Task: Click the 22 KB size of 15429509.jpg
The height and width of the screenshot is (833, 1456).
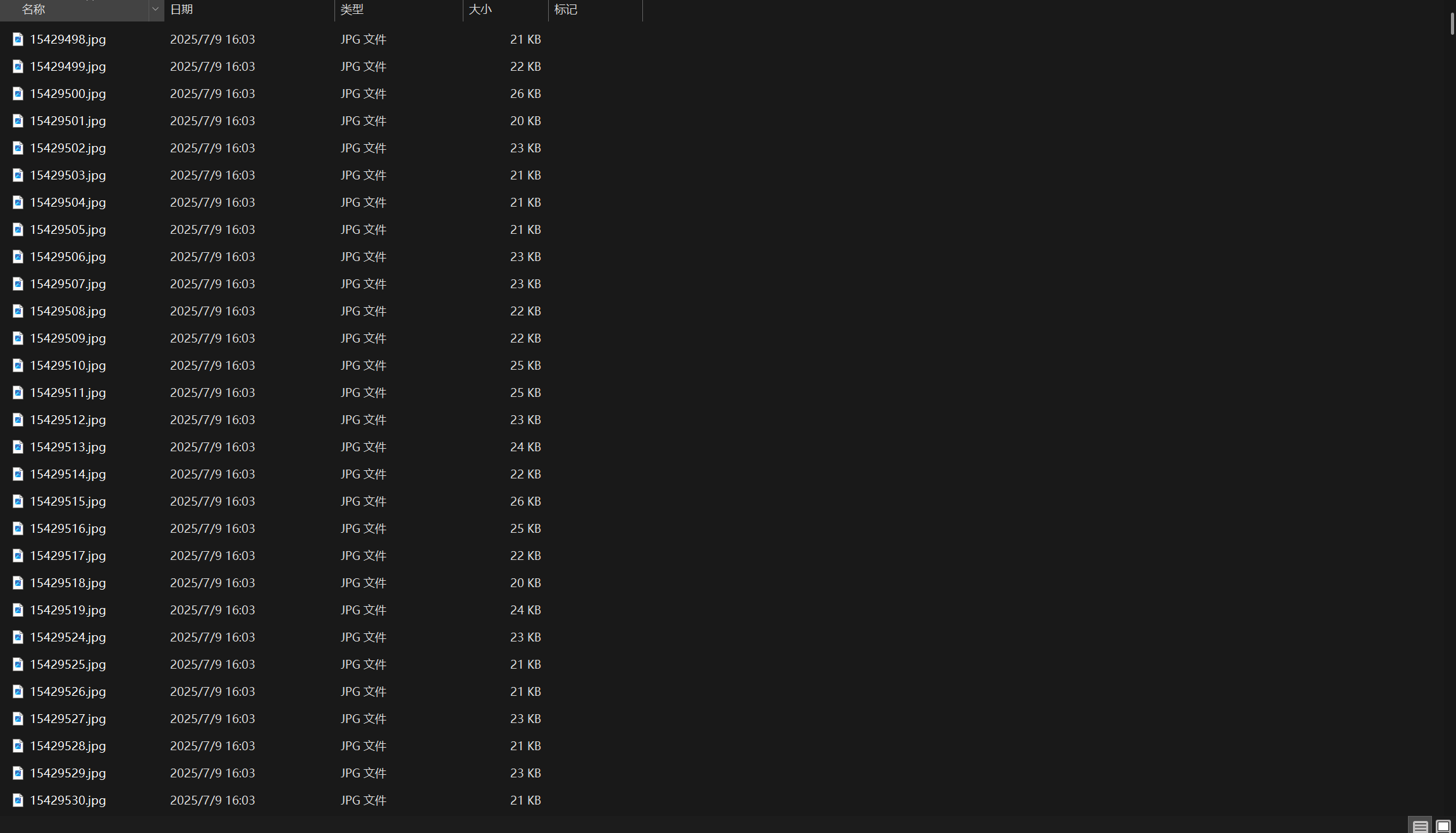Action: (525, 338)
